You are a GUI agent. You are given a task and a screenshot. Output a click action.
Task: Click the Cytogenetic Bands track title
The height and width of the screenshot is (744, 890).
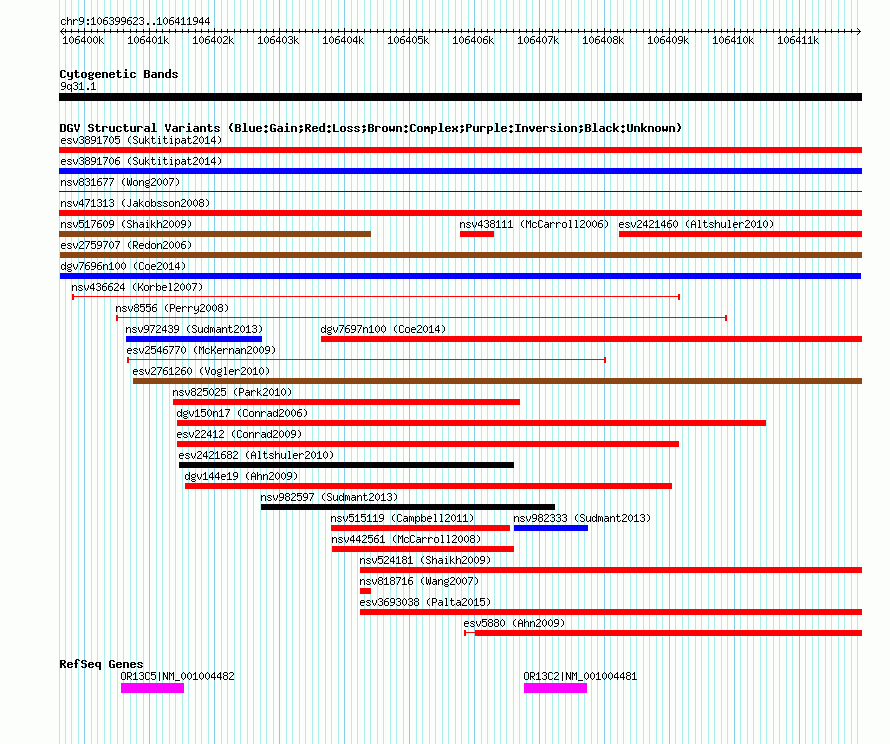[119, 74]
